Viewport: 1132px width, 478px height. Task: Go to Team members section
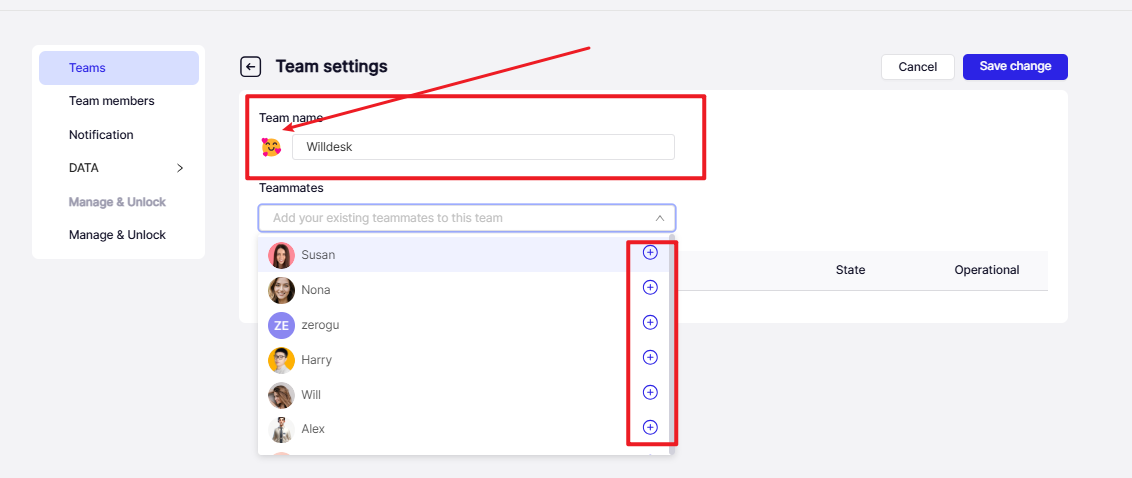coord(112,101)
